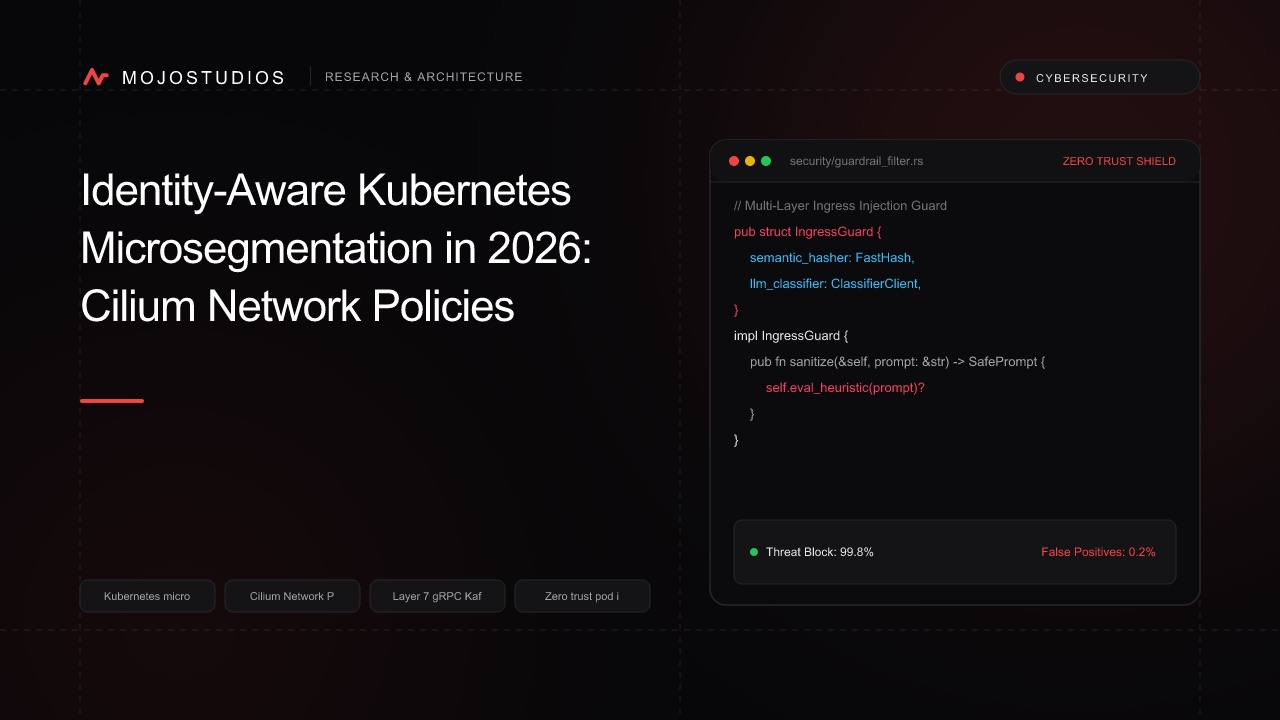Select the Layer 7 gRPC Kaf tag
This screenshot has height=720, width=1280.
(x=437, y=596)
